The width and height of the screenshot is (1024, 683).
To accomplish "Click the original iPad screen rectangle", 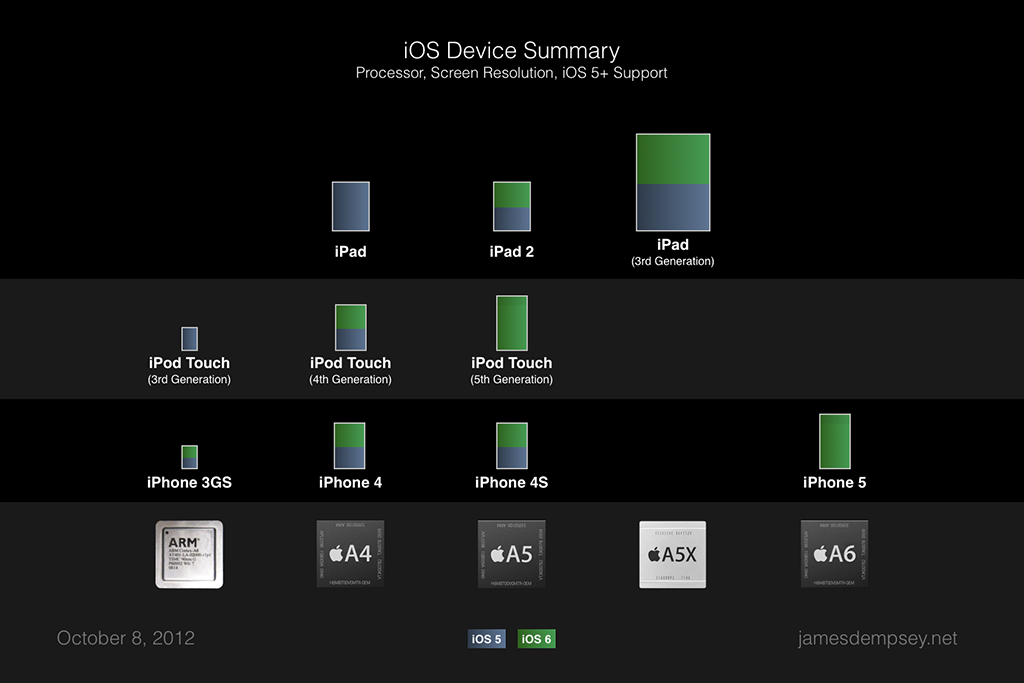I will click(x=351, y=206).
